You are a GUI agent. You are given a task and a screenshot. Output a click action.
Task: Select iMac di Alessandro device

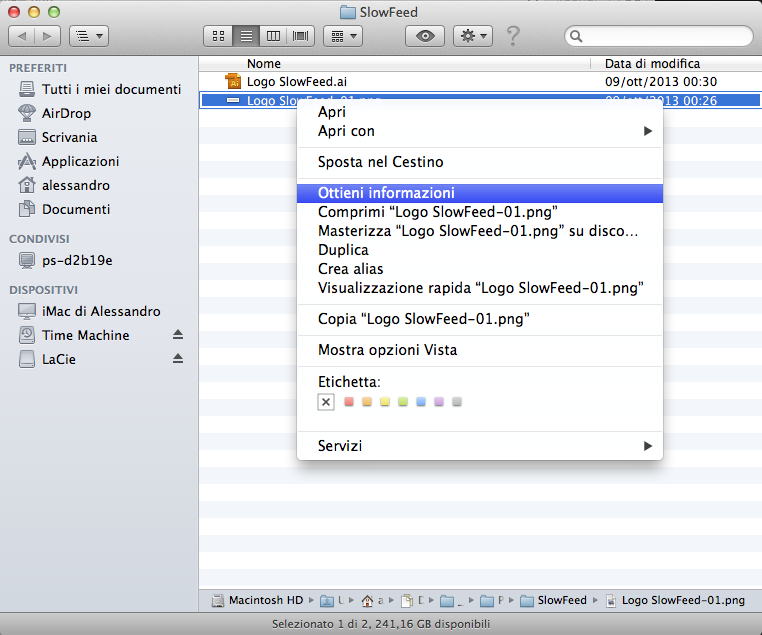[x=89, y=311]
